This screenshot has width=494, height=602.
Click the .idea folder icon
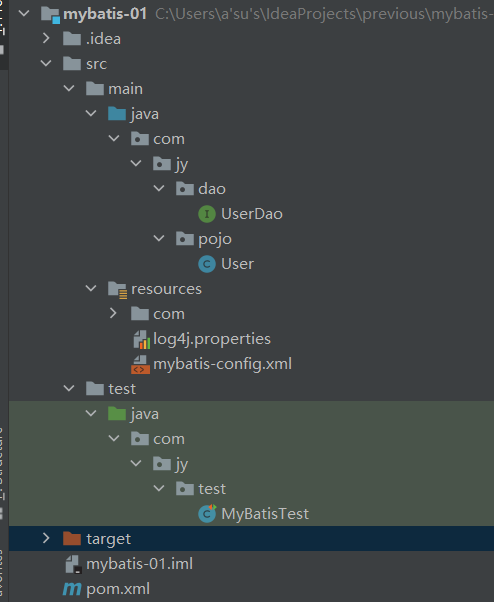pos(72,39)
